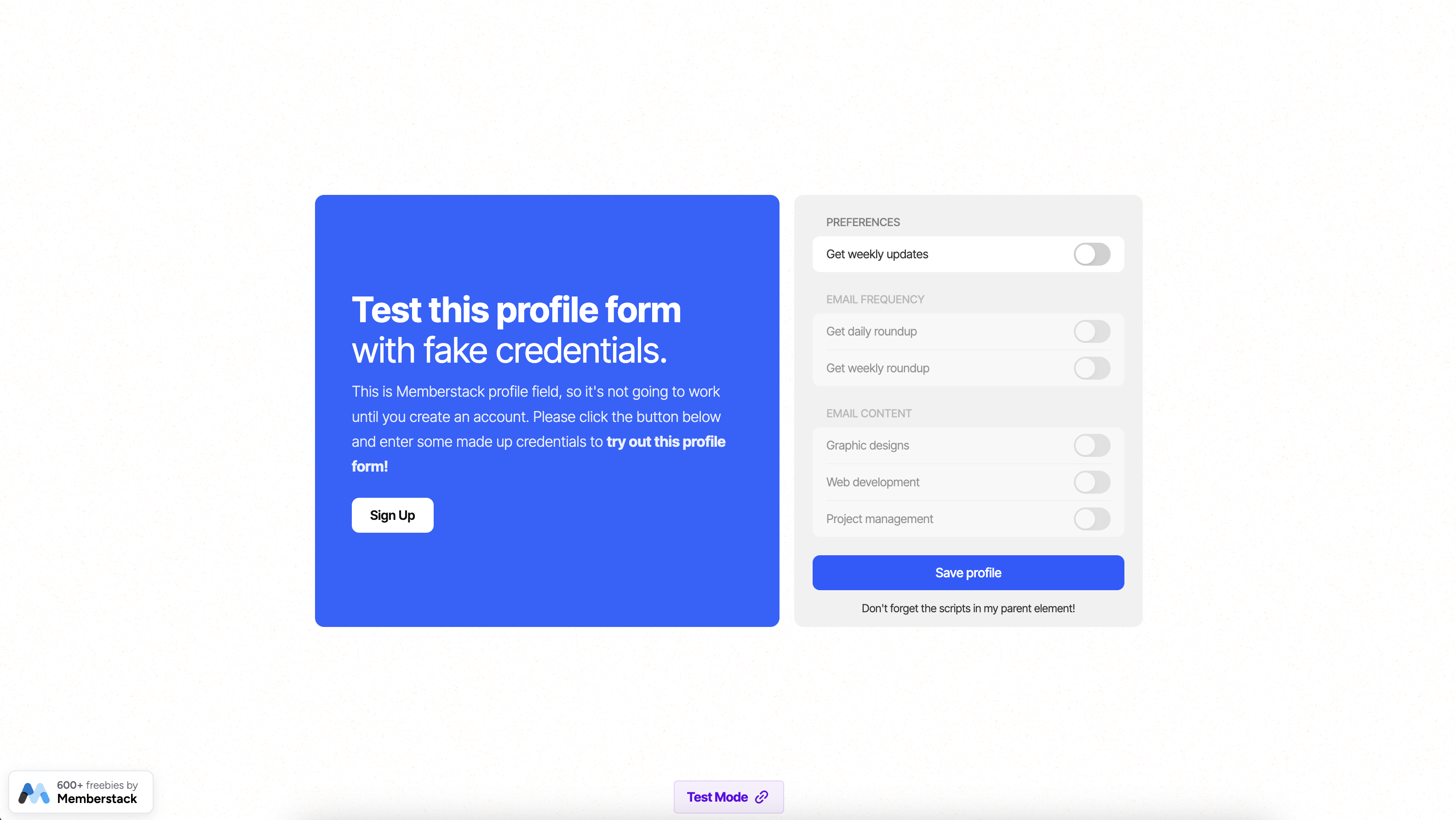Enable the Web development switch

pyautogui.click(x=1091, y=482)
